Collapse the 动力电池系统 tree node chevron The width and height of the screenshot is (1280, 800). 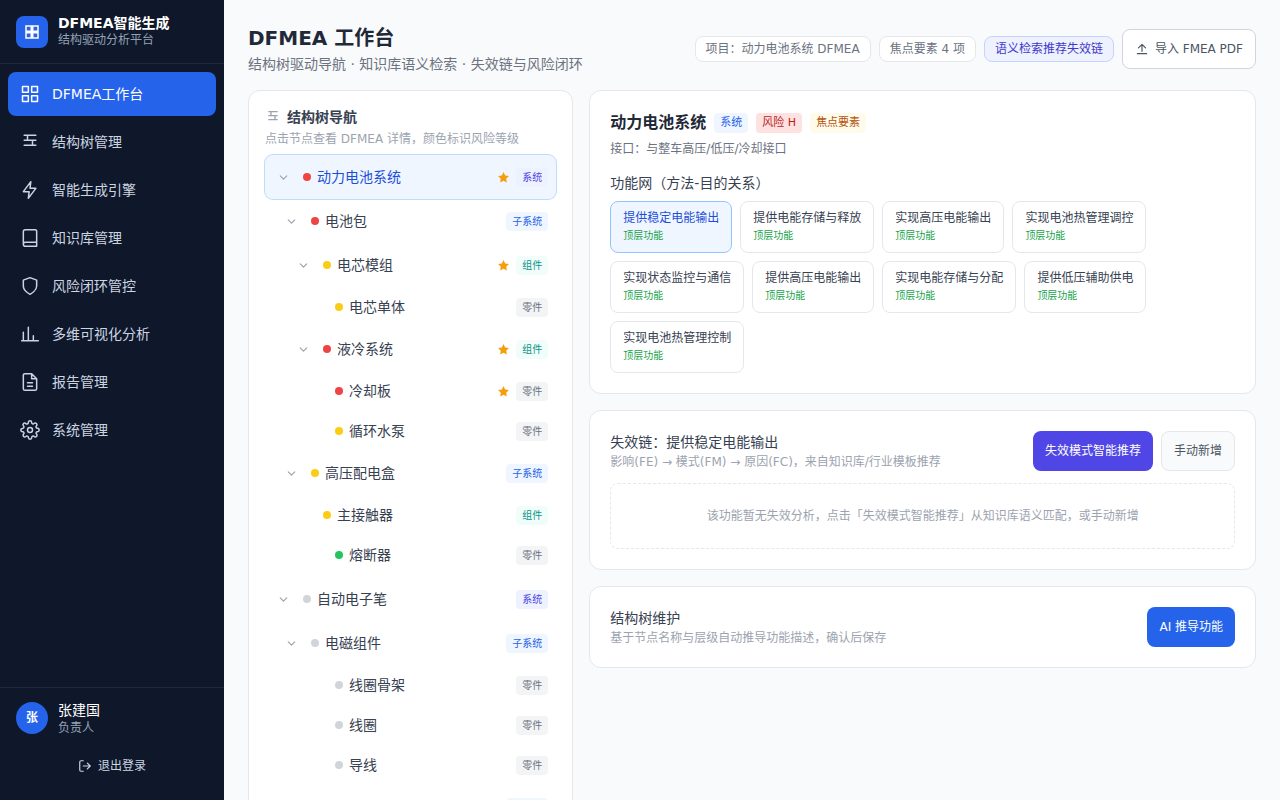pos(283,177)
